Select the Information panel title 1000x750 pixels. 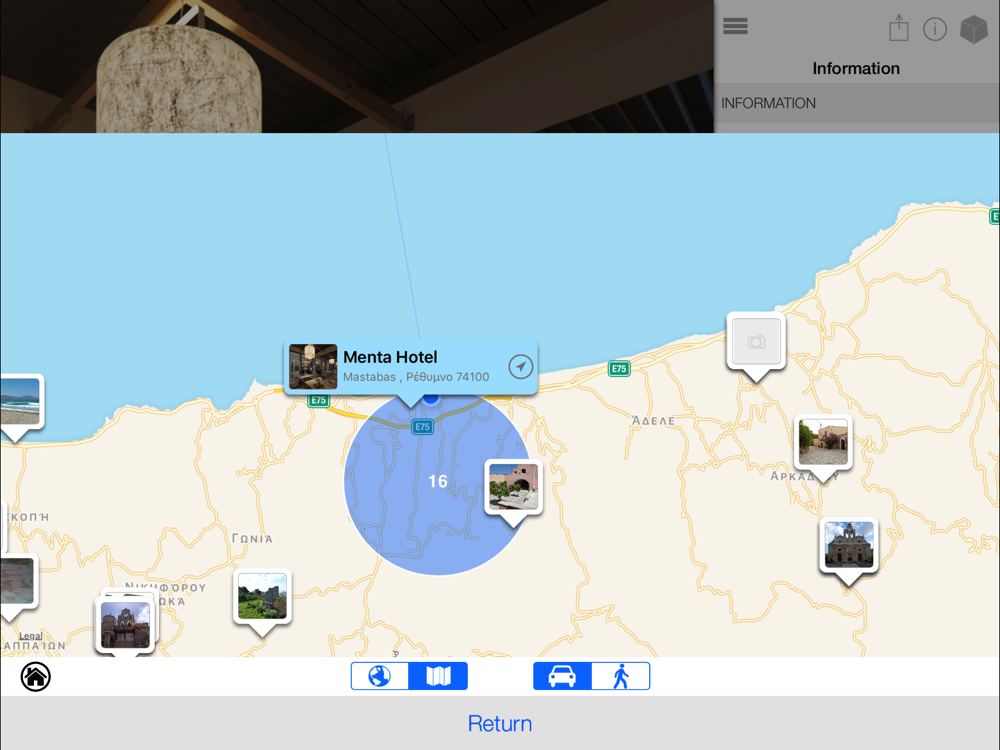tap(856, 68)
